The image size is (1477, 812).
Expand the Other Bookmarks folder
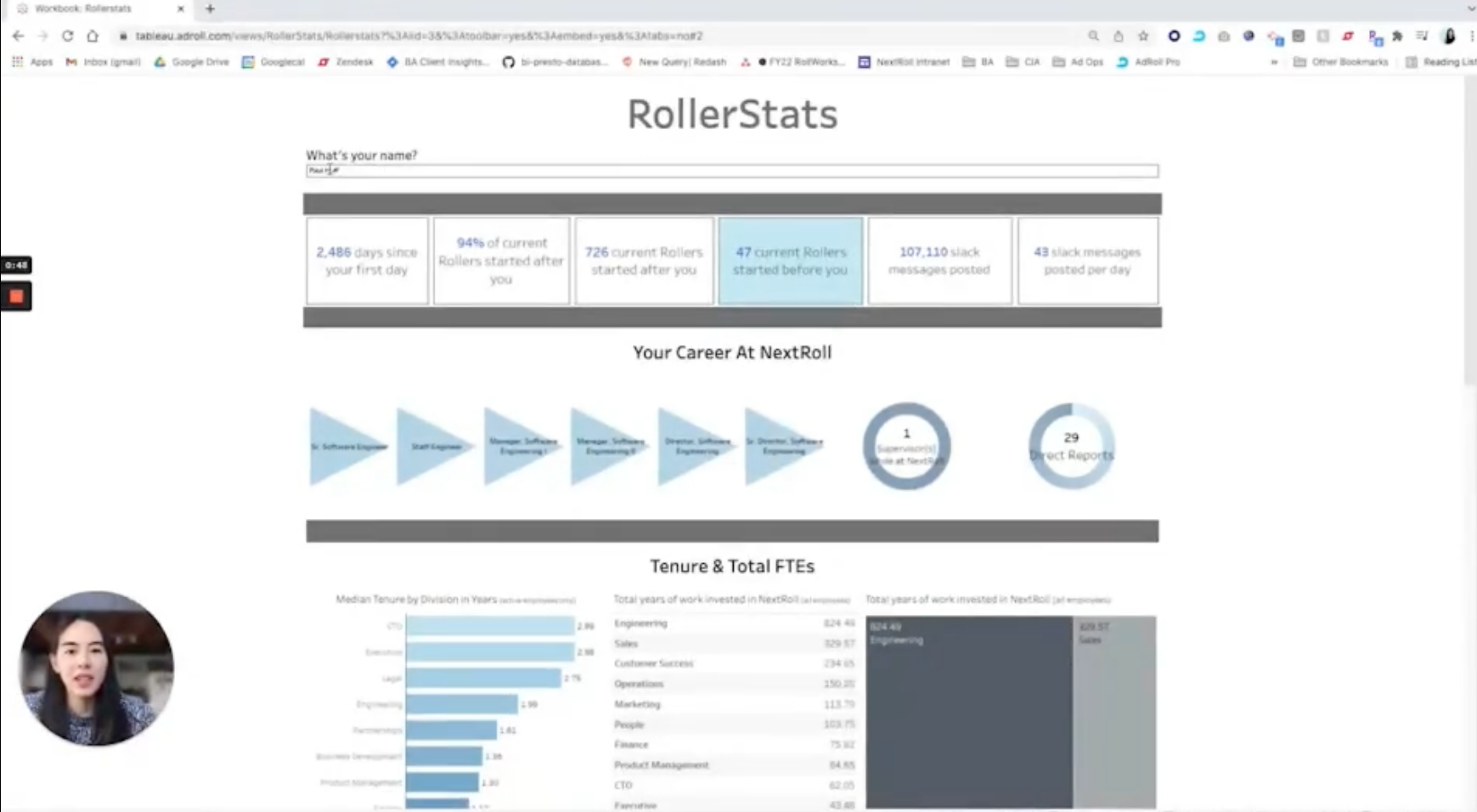1340,62
